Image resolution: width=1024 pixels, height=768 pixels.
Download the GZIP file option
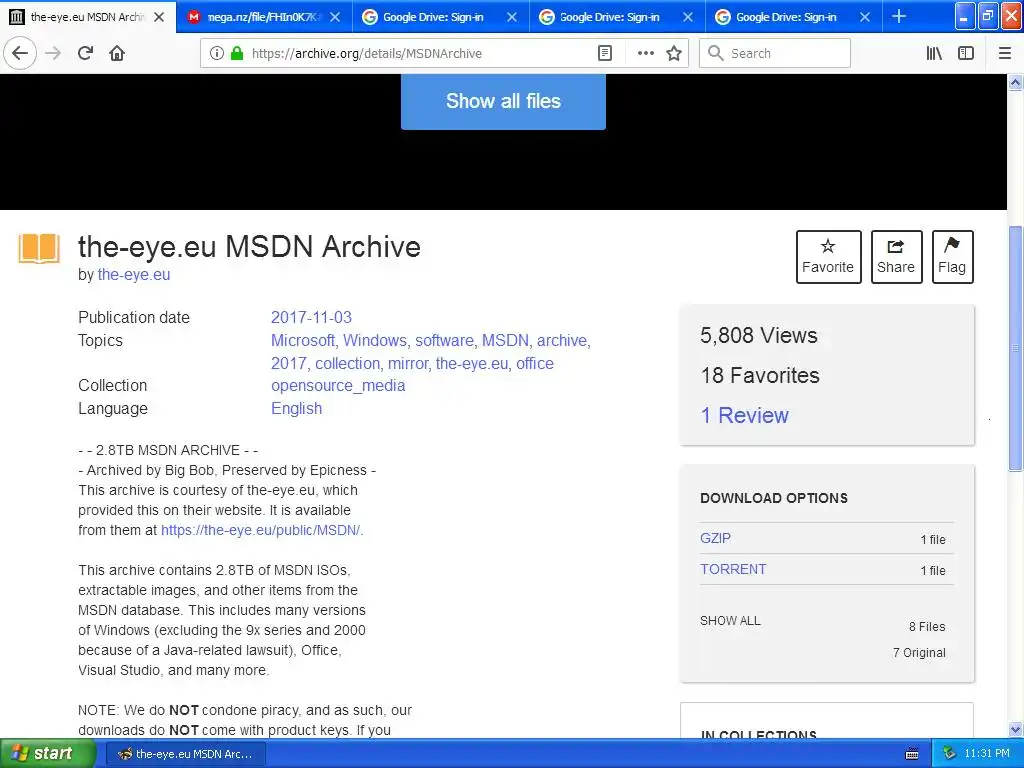tap(716, 538)
